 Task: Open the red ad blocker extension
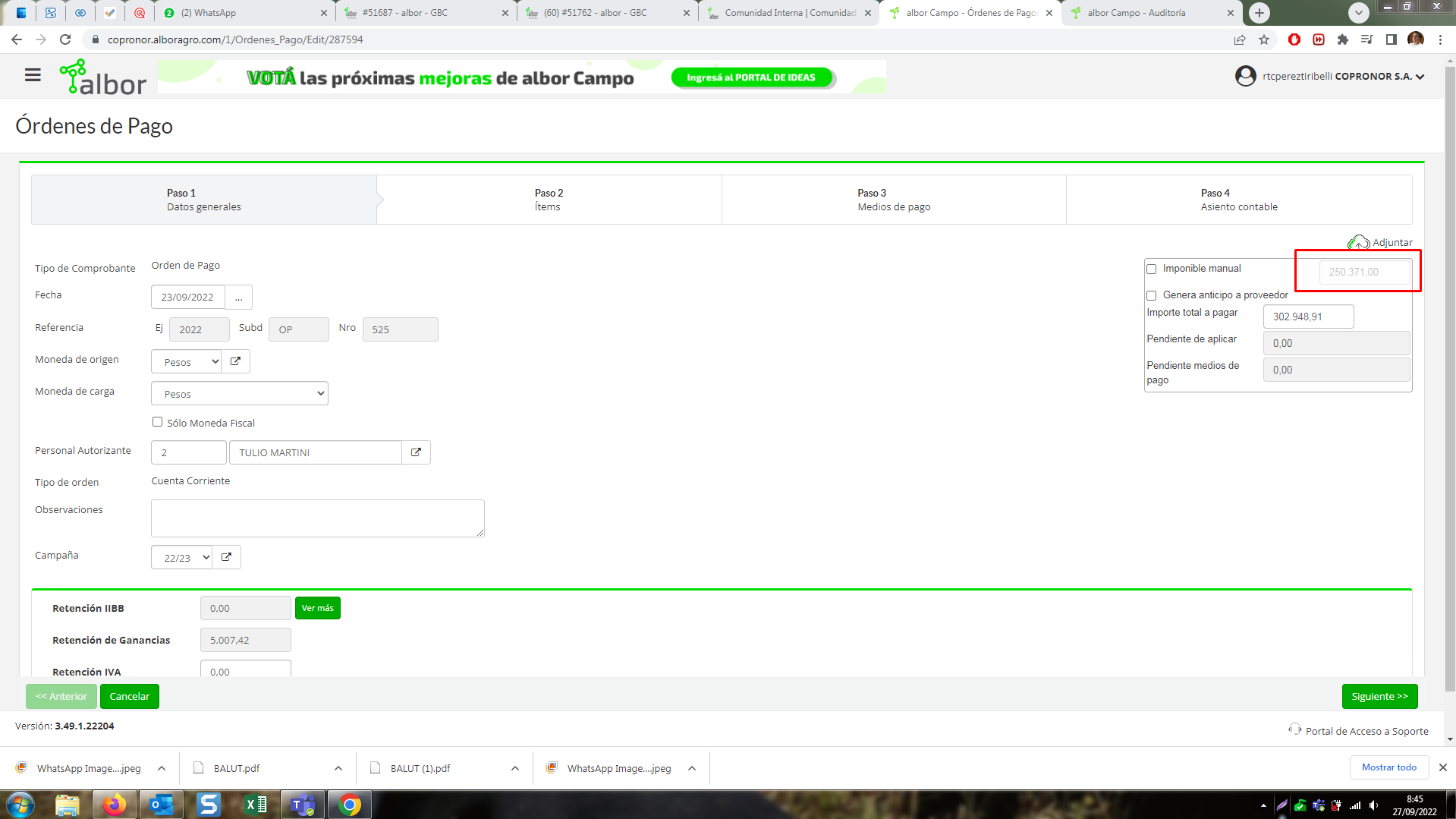pos(1294,39)
